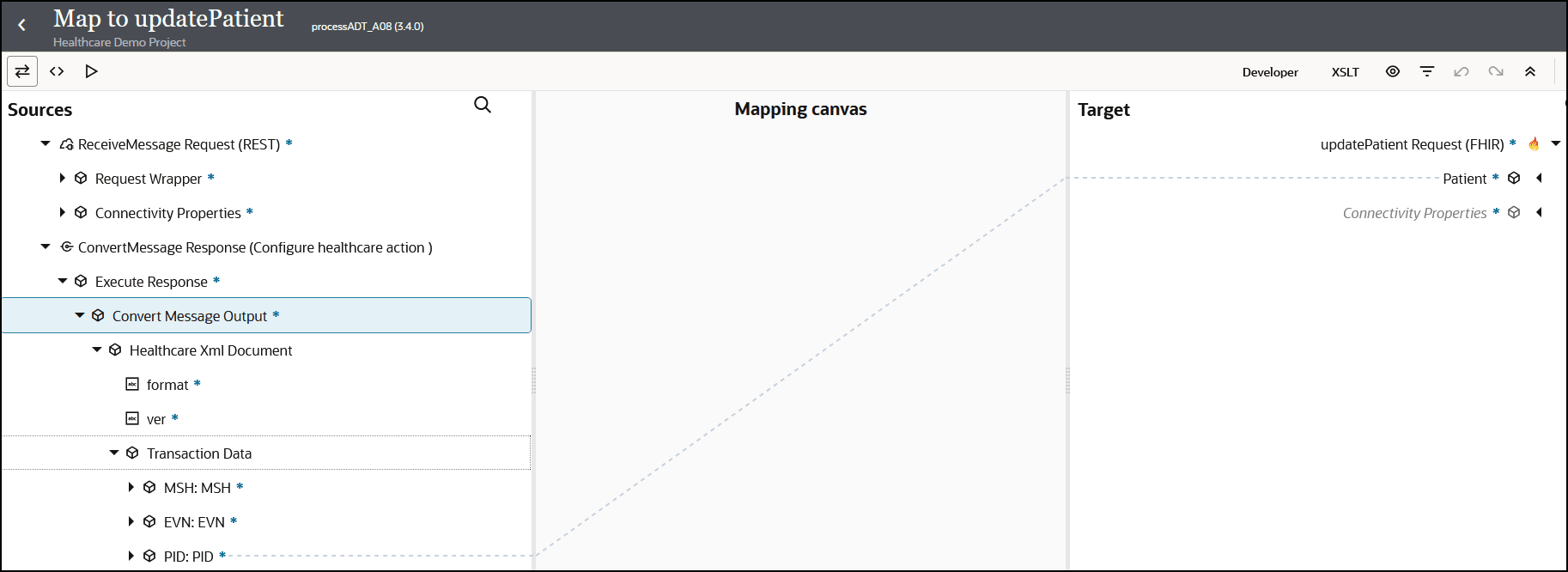This screenshot has height=572, width=1568.
Task: Click the Map to updatePatient title
Action: 168,18
